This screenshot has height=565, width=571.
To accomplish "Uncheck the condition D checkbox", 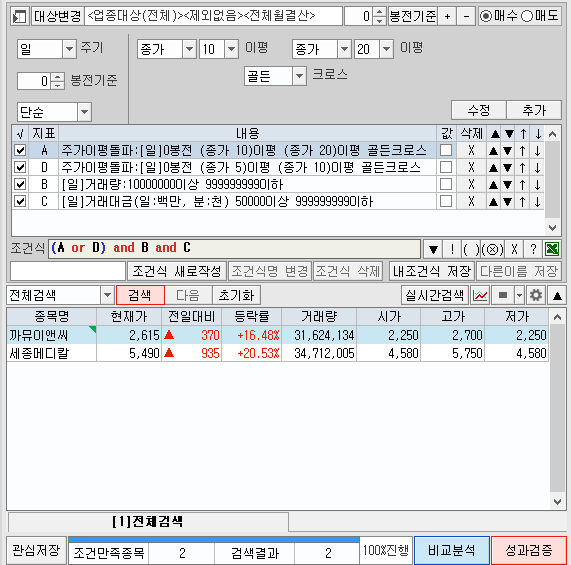I will (20, 167).
